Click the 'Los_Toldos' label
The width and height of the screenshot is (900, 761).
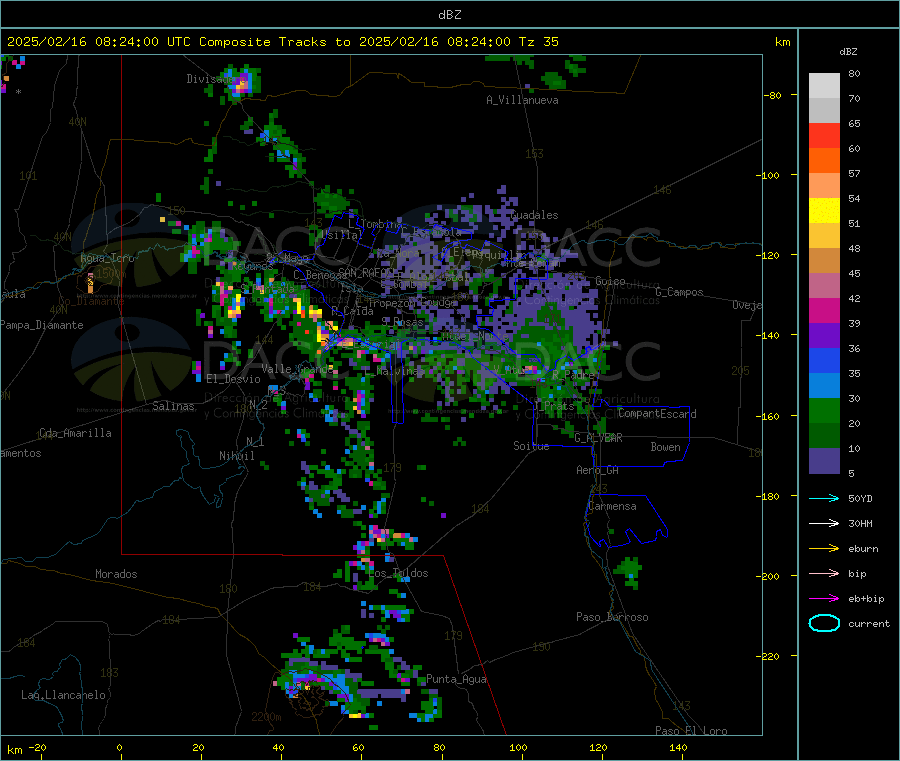pyautogui.click(x=398, y=573)
